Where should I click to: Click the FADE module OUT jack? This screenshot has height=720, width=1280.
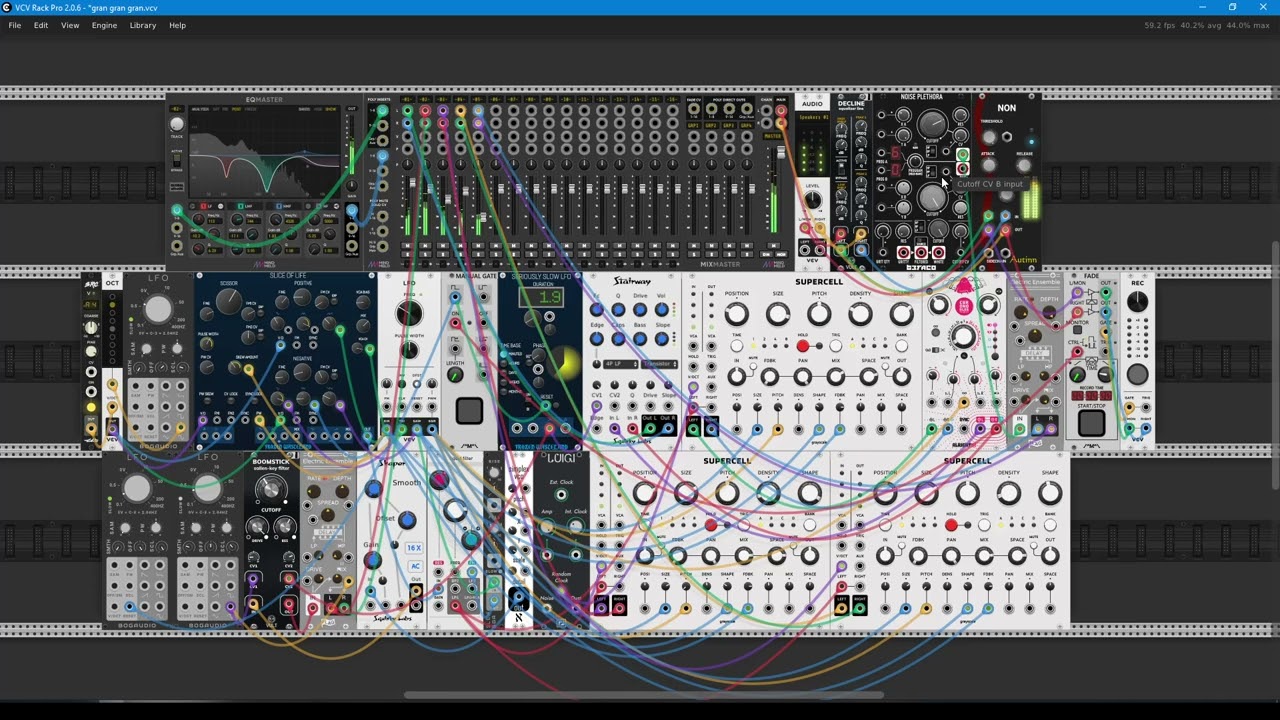click(x=1106, y=292)
